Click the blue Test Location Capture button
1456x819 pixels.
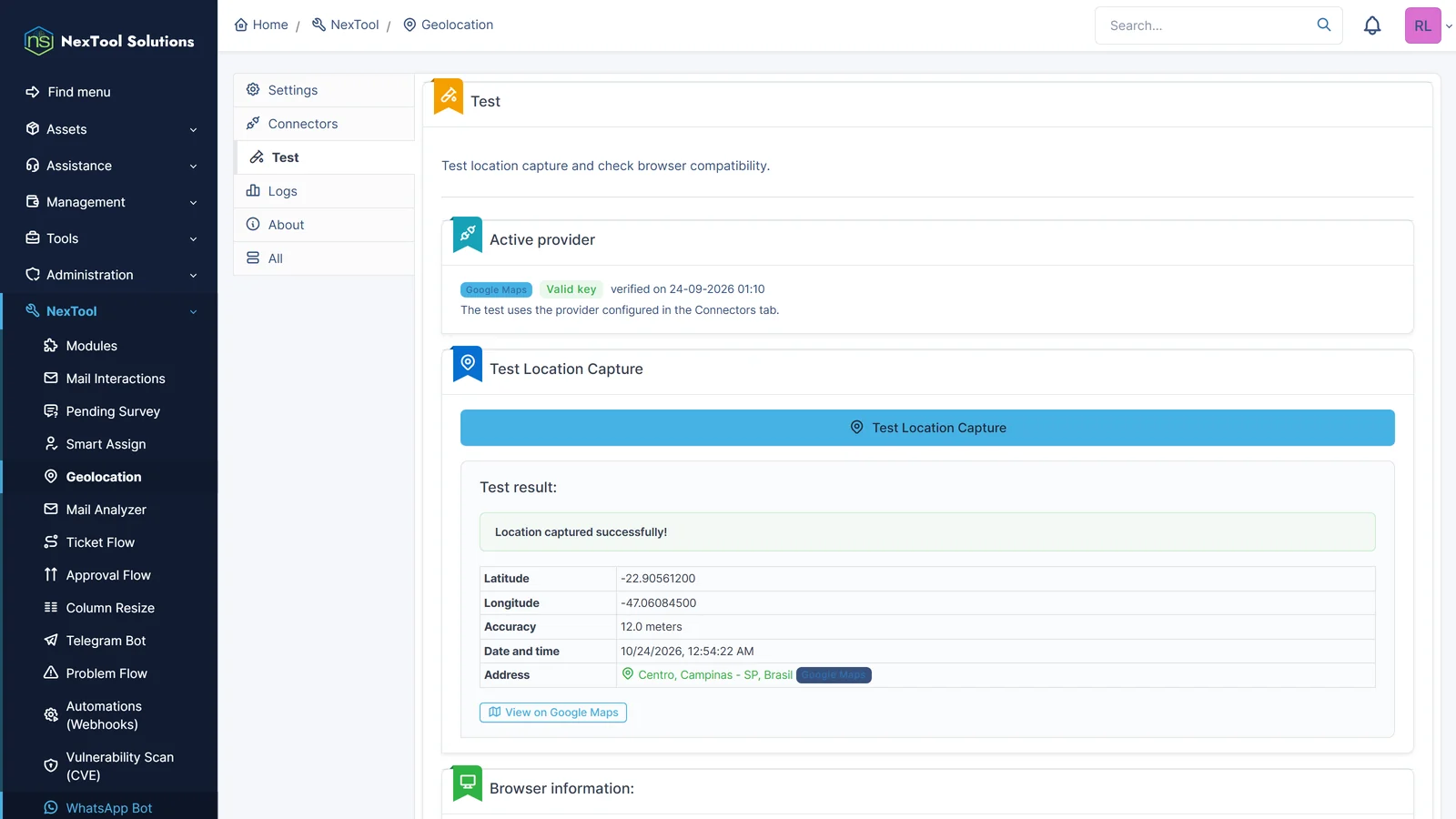click(927, 428)
